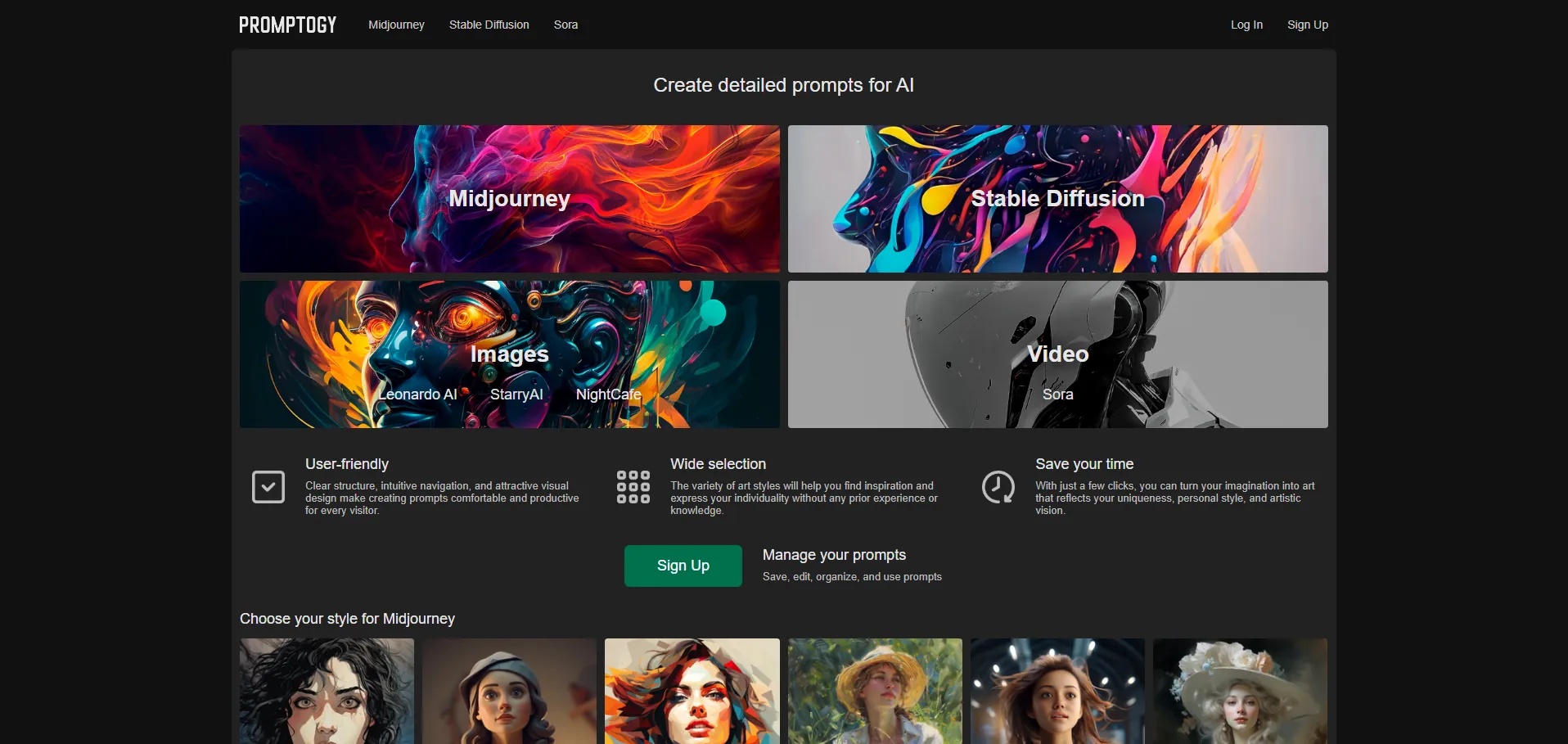Open Stable Diffusion in the top navigation
Image resolution: width=1568 pixels, height=744 pixels.
click(x=489, y=25)
